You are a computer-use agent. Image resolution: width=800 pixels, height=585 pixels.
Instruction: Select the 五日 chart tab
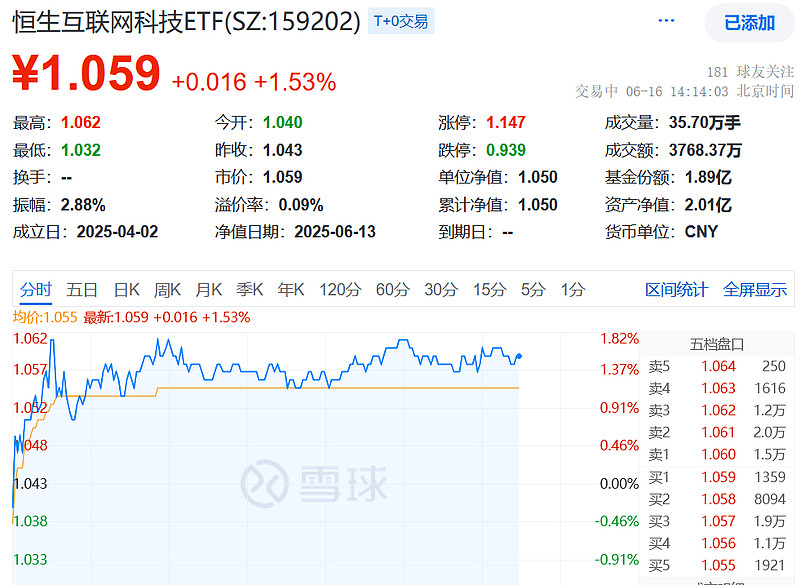click(x=82, y=290)
